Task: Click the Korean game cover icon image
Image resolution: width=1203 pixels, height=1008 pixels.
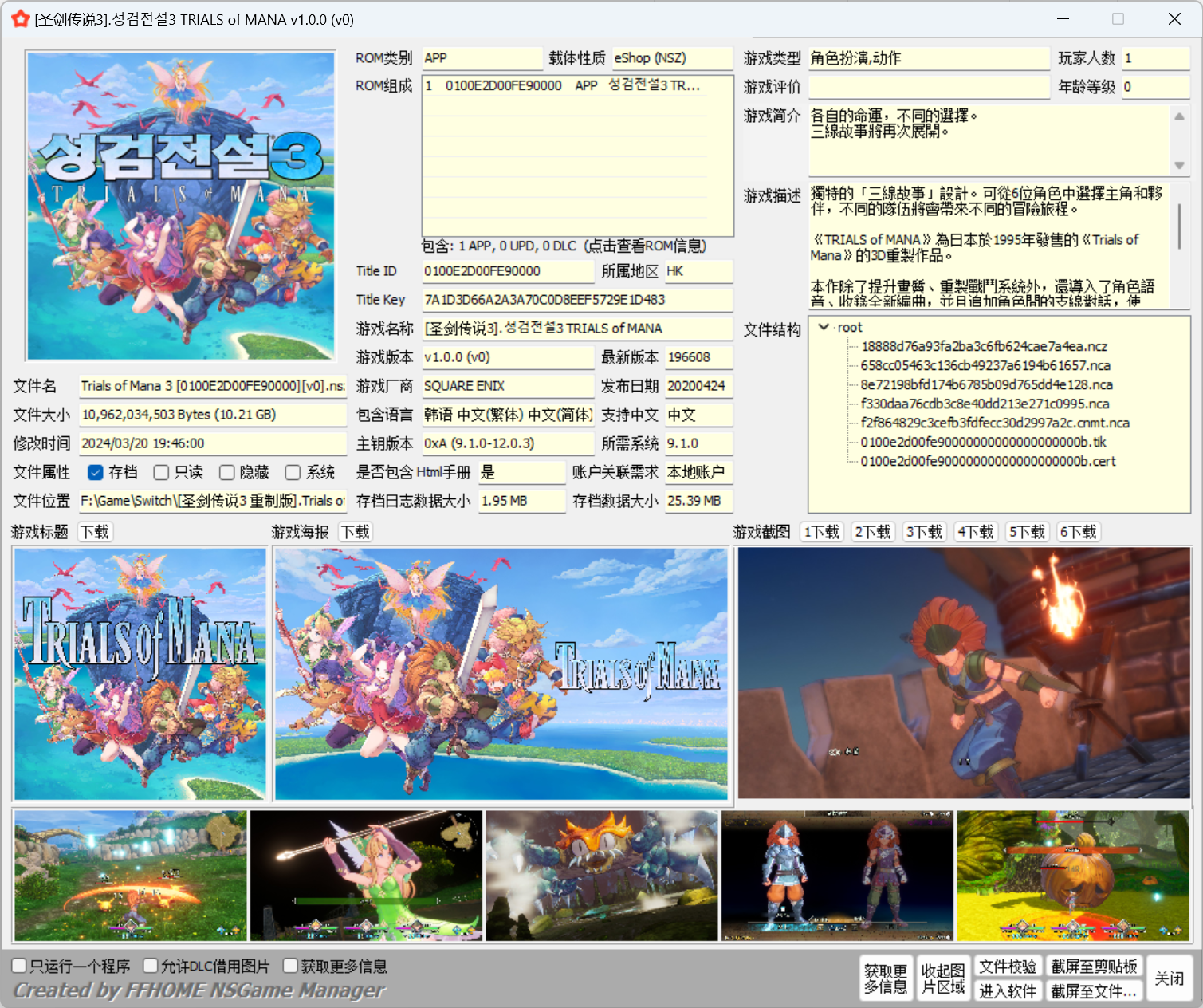Action: coord(181,206)
